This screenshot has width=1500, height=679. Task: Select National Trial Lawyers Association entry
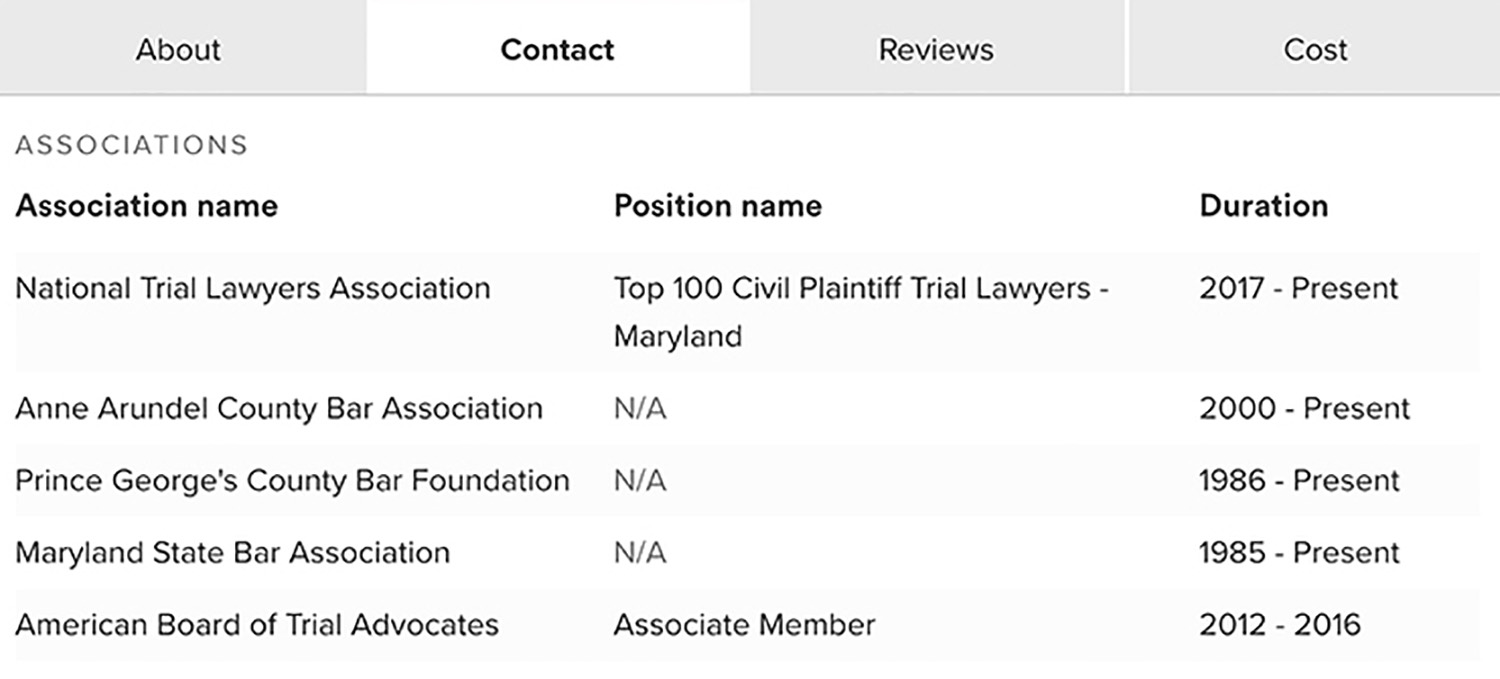tap(253, 289)
